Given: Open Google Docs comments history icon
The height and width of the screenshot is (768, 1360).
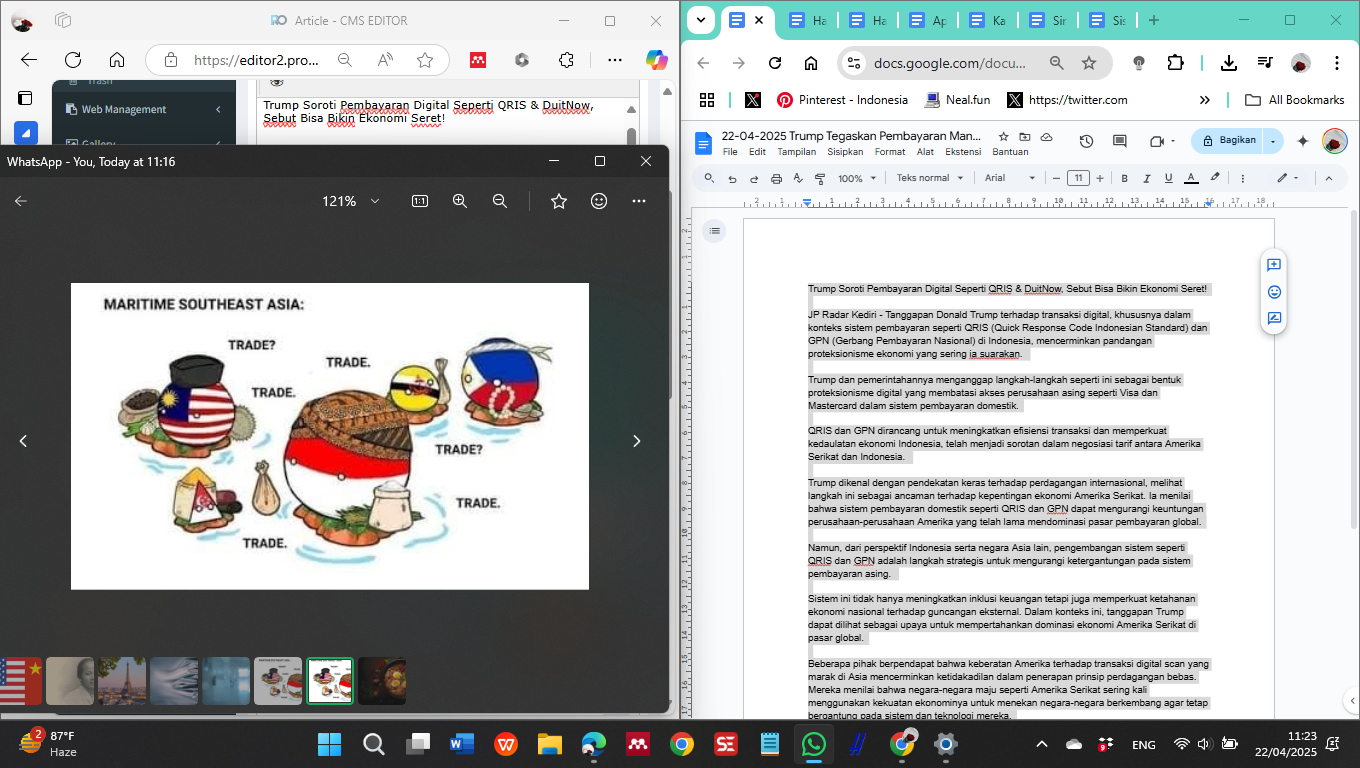Looking at the screenshot, I should [1120, 141].
